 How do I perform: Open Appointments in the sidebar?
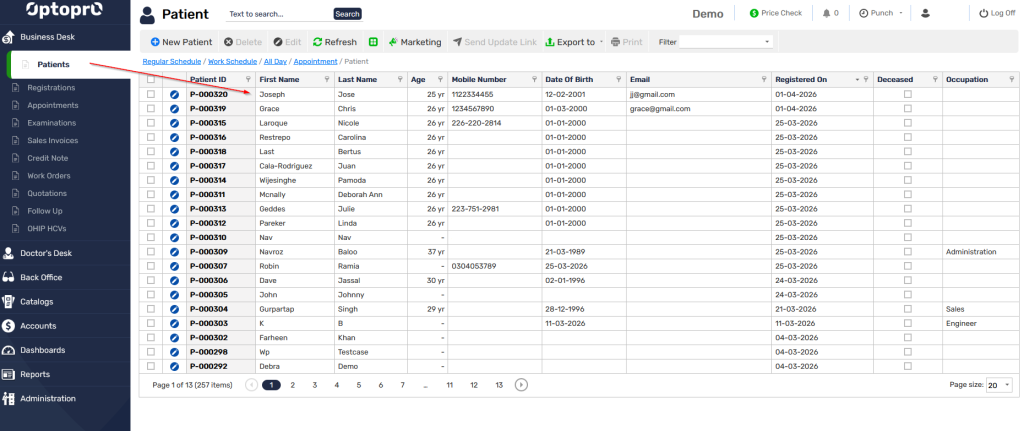(52, 105)
